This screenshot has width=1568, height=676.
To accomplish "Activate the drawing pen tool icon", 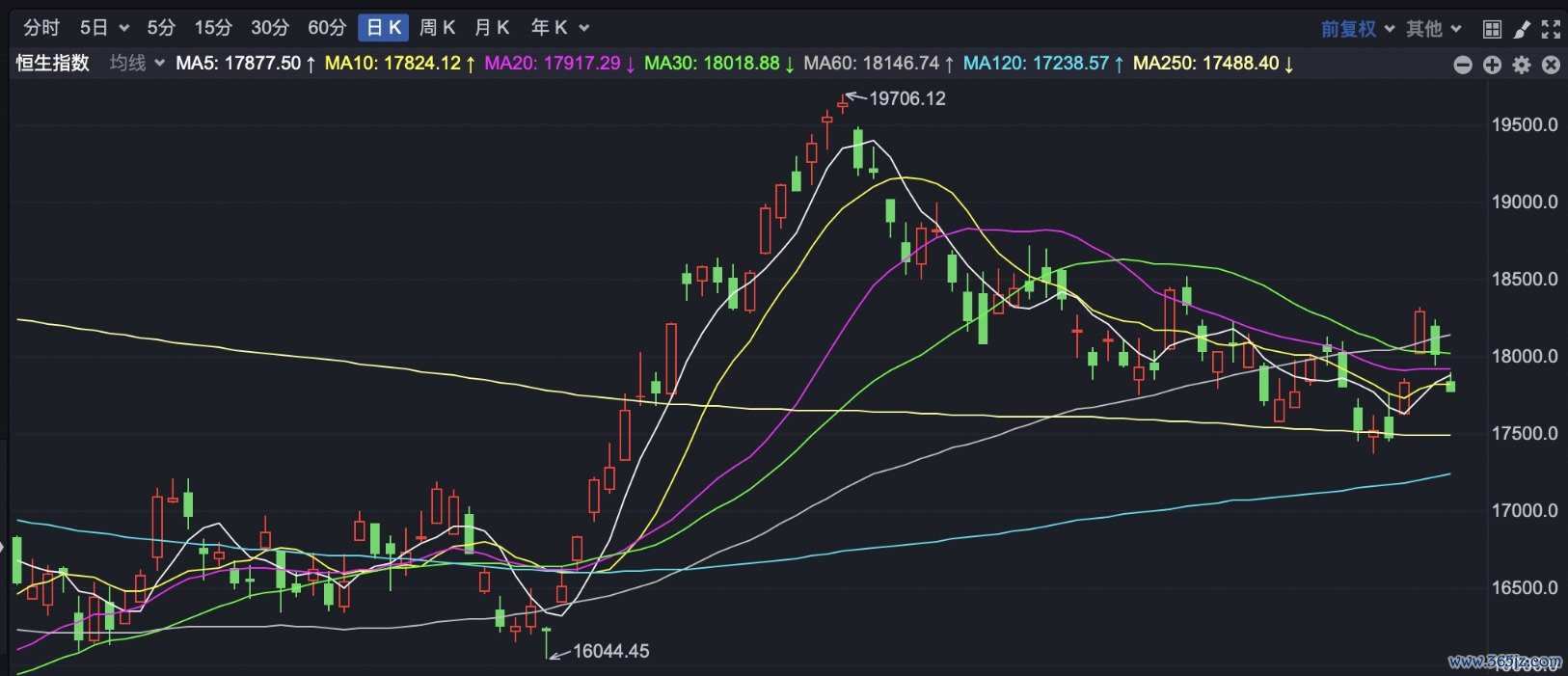I will click(1522, 30).
